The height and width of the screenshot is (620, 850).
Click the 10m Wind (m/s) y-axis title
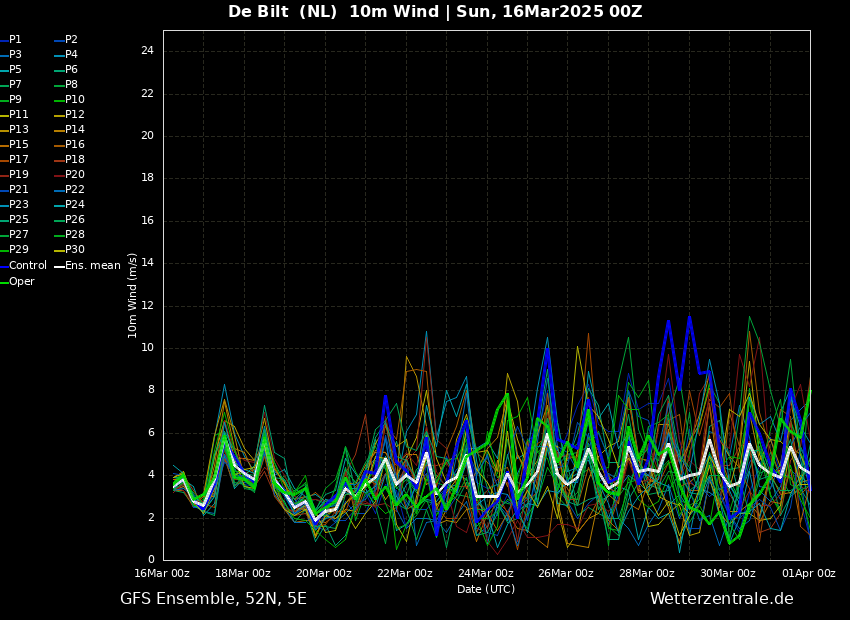[133, 295]
